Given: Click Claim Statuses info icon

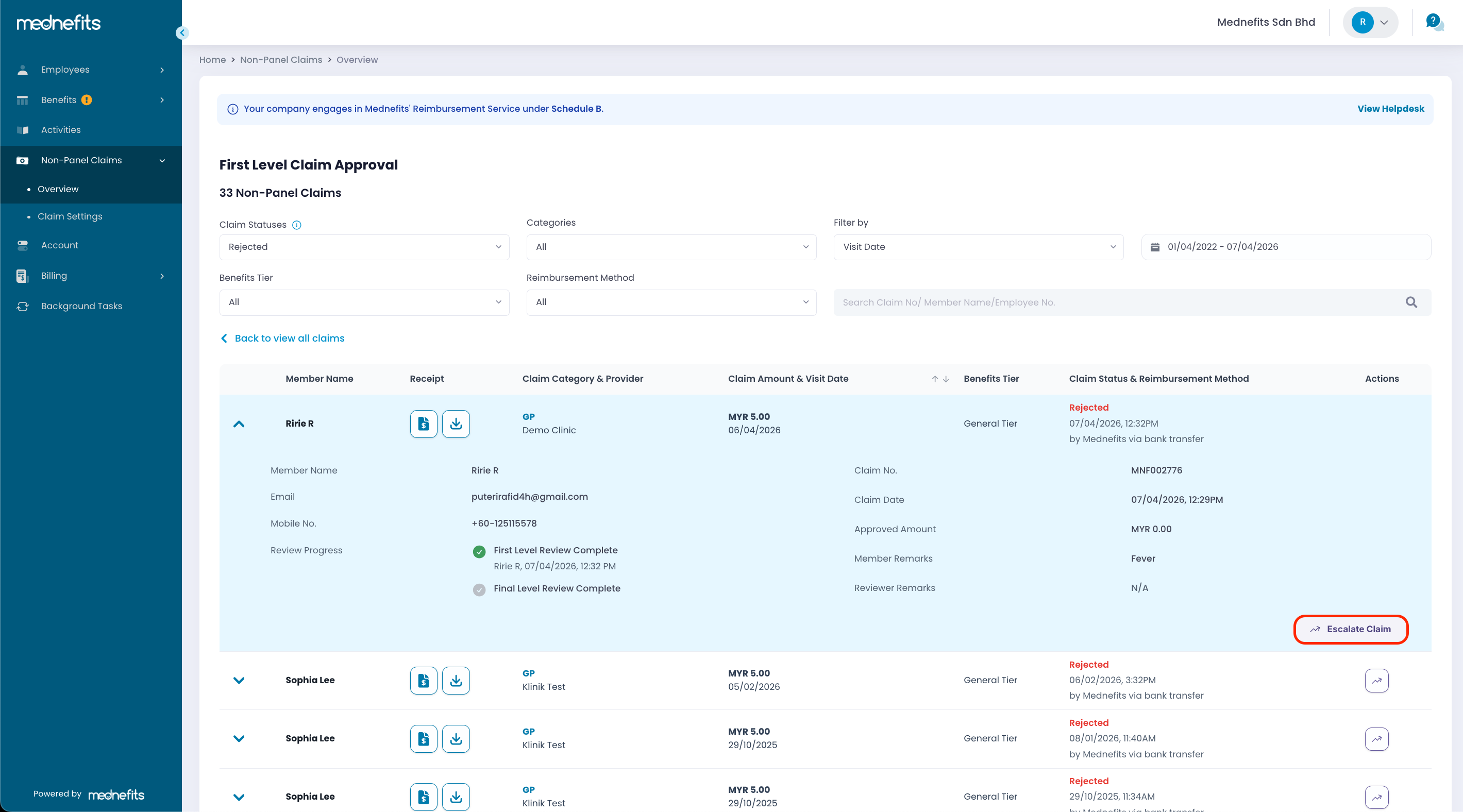Looking at the screenshot, I should [x=296, y=225].
